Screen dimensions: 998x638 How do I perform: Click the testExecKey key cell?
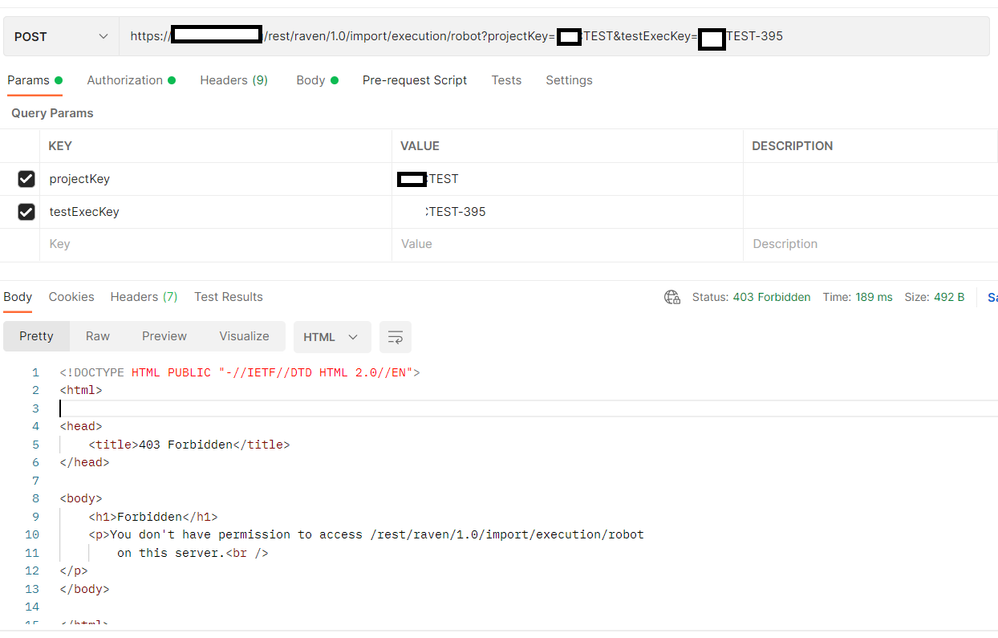tap(216, 211)
